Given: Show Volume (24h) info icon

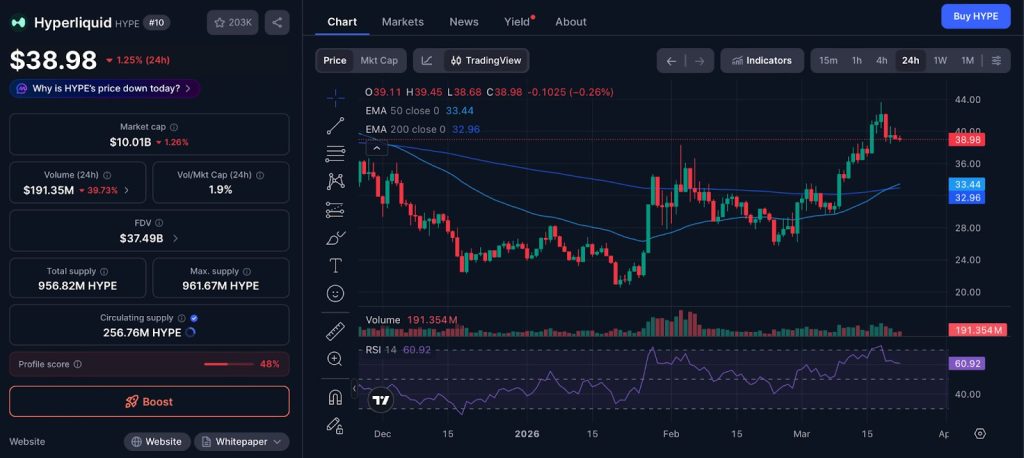Looking at the screenshot, I should [107, 175].
